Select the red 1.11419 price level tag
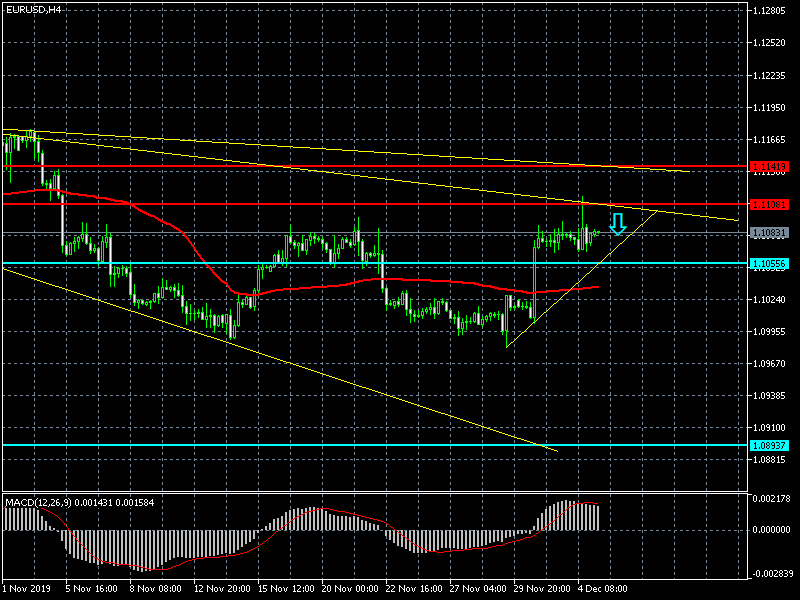 point(769,166)
